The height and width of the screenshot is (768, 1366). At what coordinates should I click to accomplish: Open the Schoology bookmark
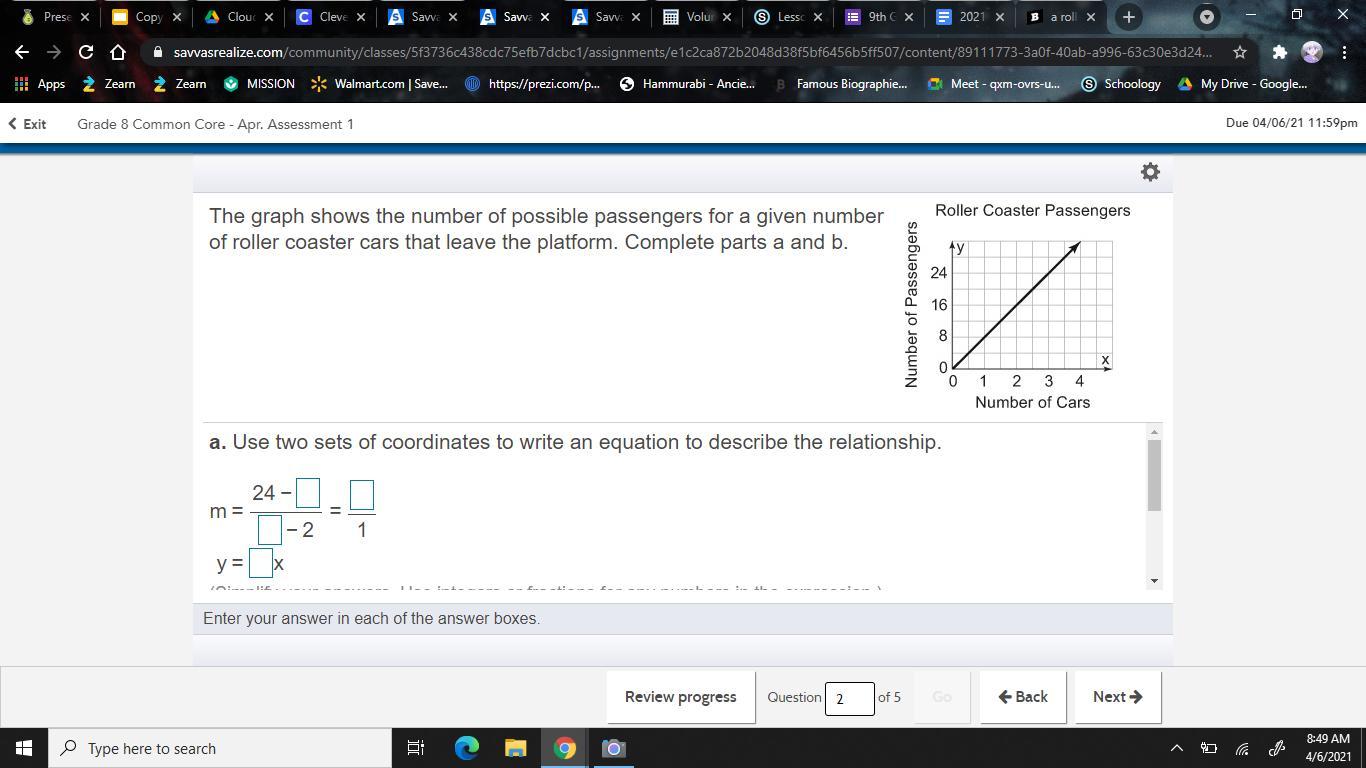pos(1121,84)
